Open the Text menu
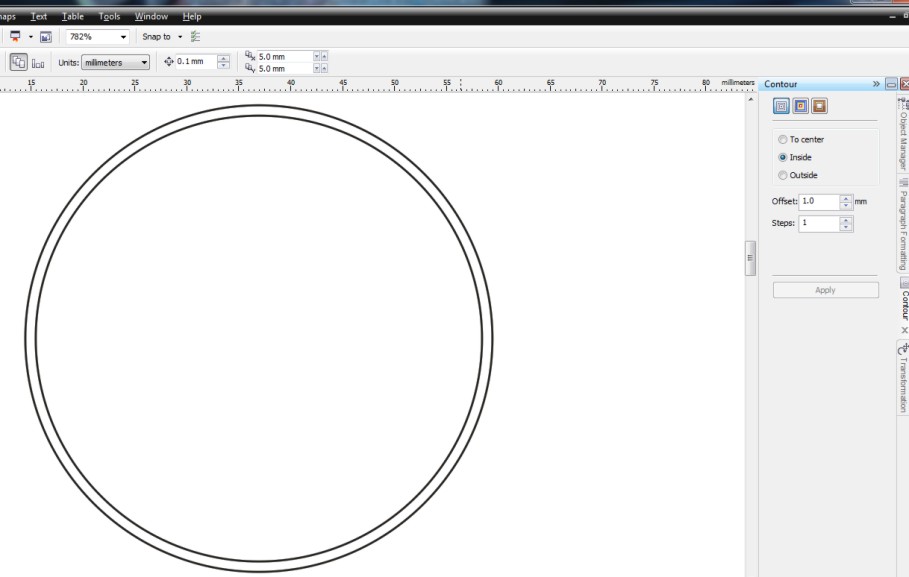Screen dimensions: 909x577 [39, 16]
